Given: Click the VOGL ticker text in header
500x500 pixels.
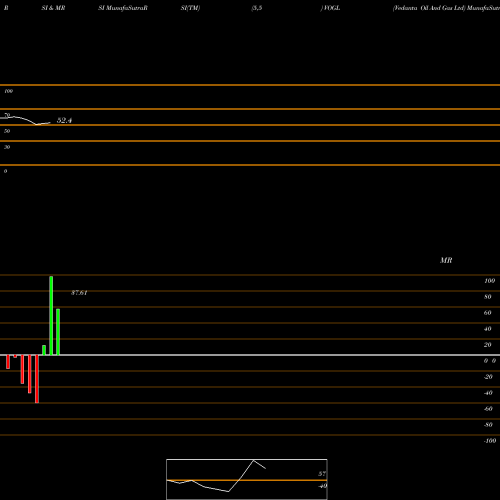Looking at the screenshot, I should coord(332,8).
